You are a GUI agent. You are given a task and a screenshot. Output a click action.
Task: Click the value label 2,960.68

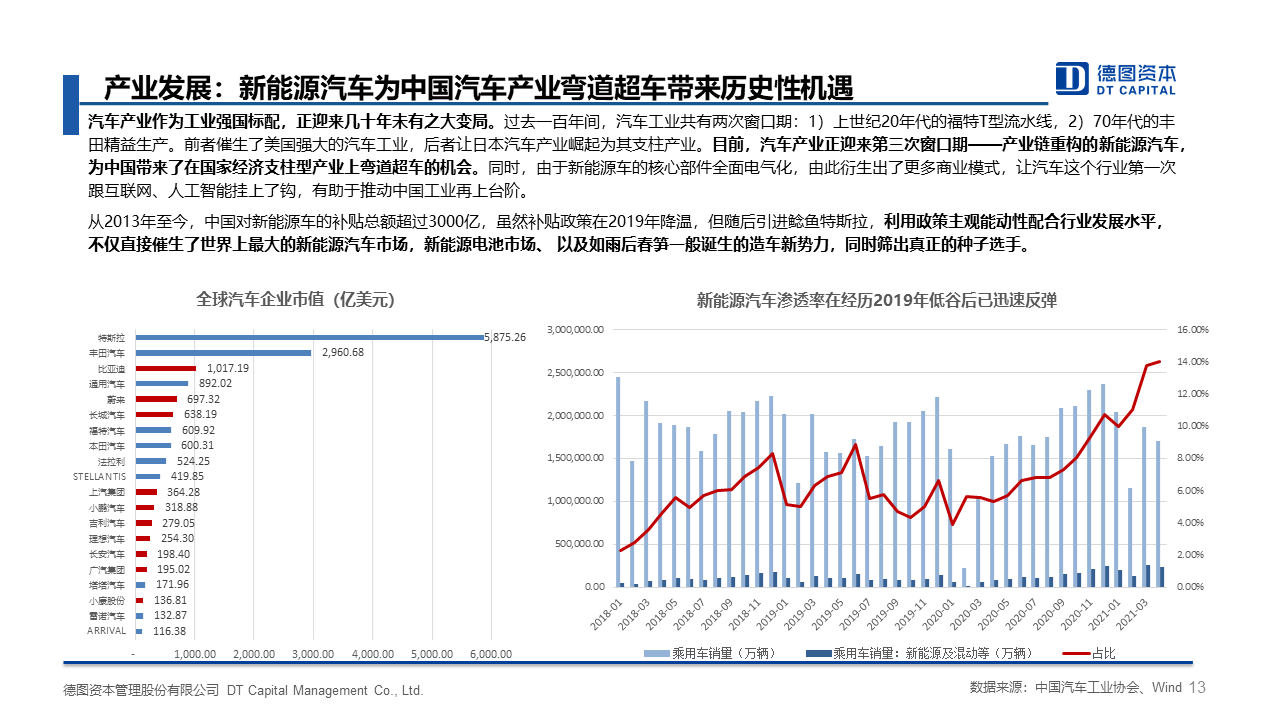coord(343,353)
